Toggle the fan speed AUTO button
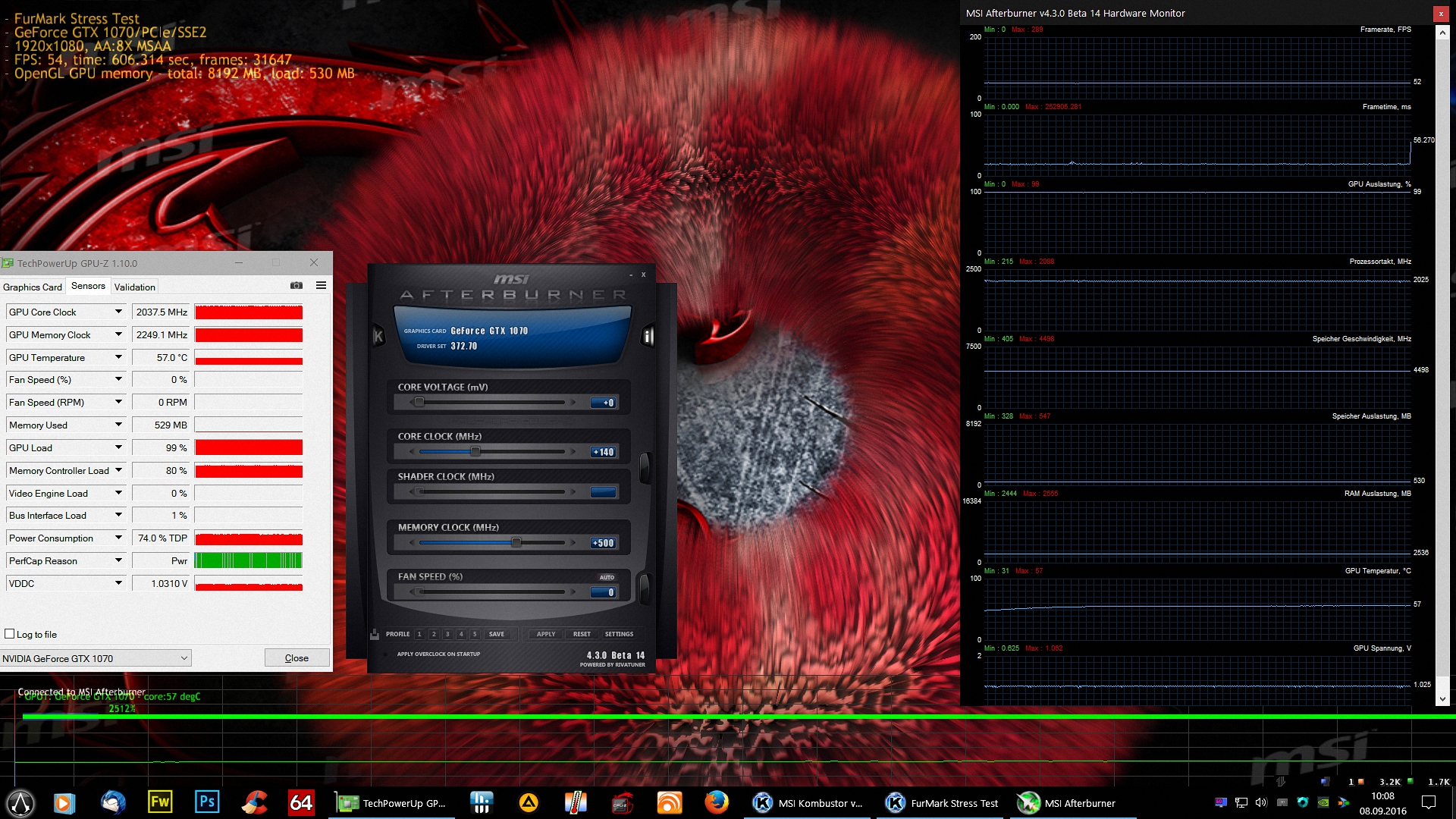The image size is (1456, 819). click(x=607, y=577)
